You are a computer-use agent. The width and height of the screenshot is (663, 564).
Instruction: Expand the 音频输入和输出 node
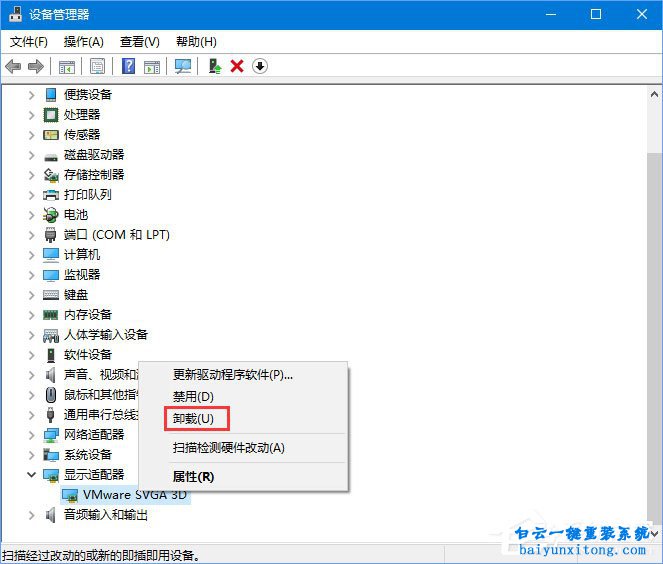coord(31,515)
